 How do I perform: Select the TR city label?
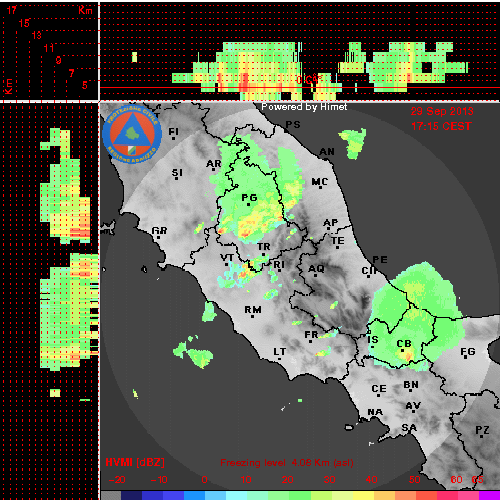click(264, 247)
